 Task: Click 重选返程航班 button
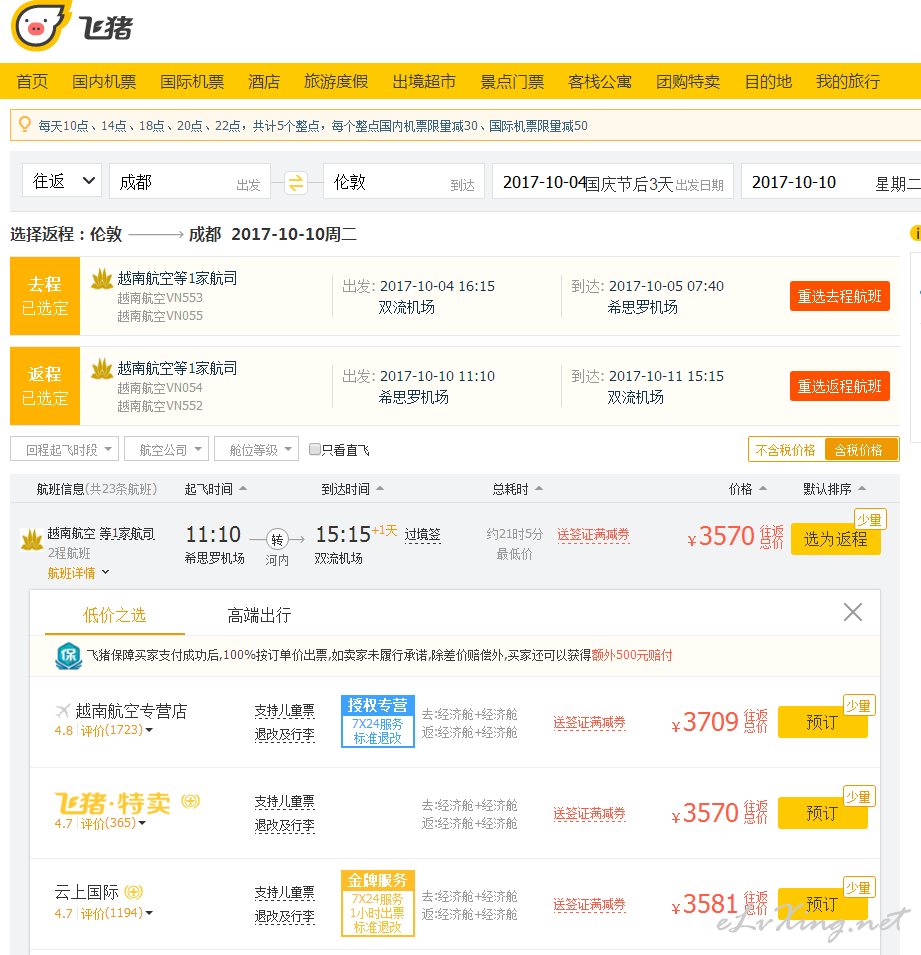(x=839, y=386)
